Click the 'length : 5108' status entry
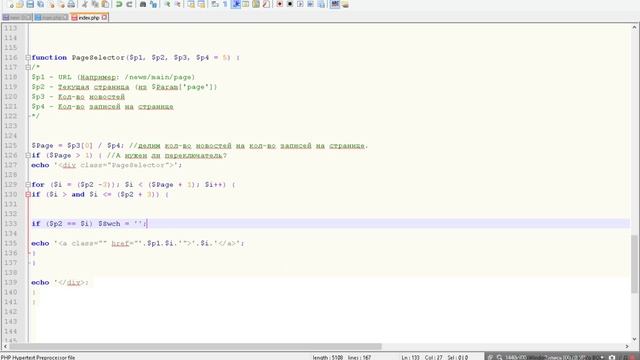The width and height of the screenshot is (640, 360). click(328, 357)
